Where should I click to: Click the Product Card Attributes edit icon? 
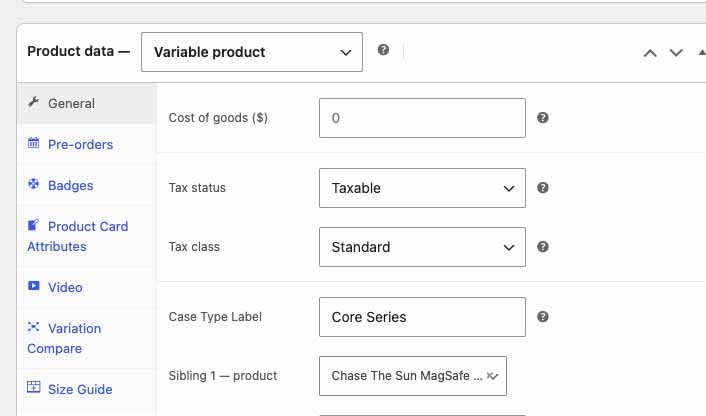tap(33, 225)
